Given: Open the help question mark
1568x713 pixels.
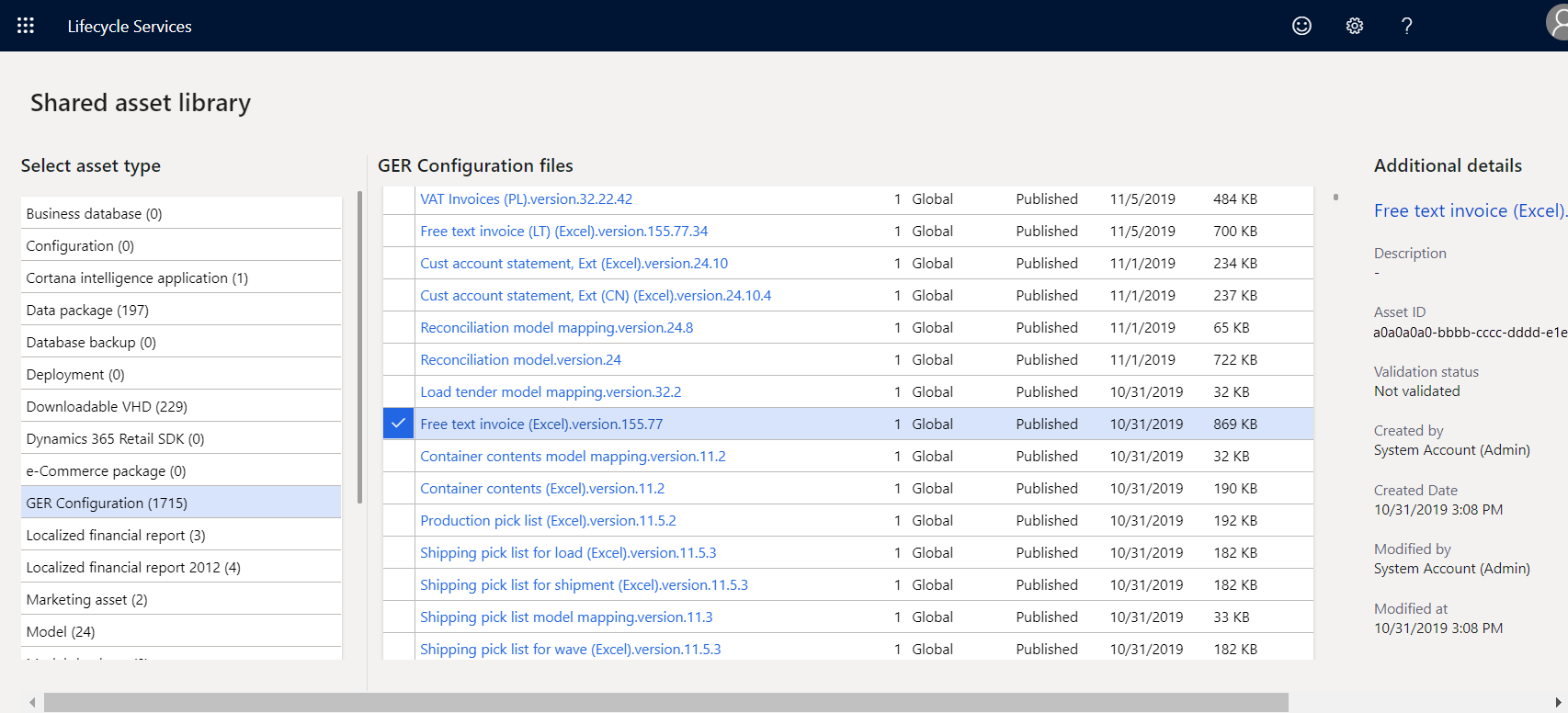Looking at the screenshot, I should pos(1407,26).
